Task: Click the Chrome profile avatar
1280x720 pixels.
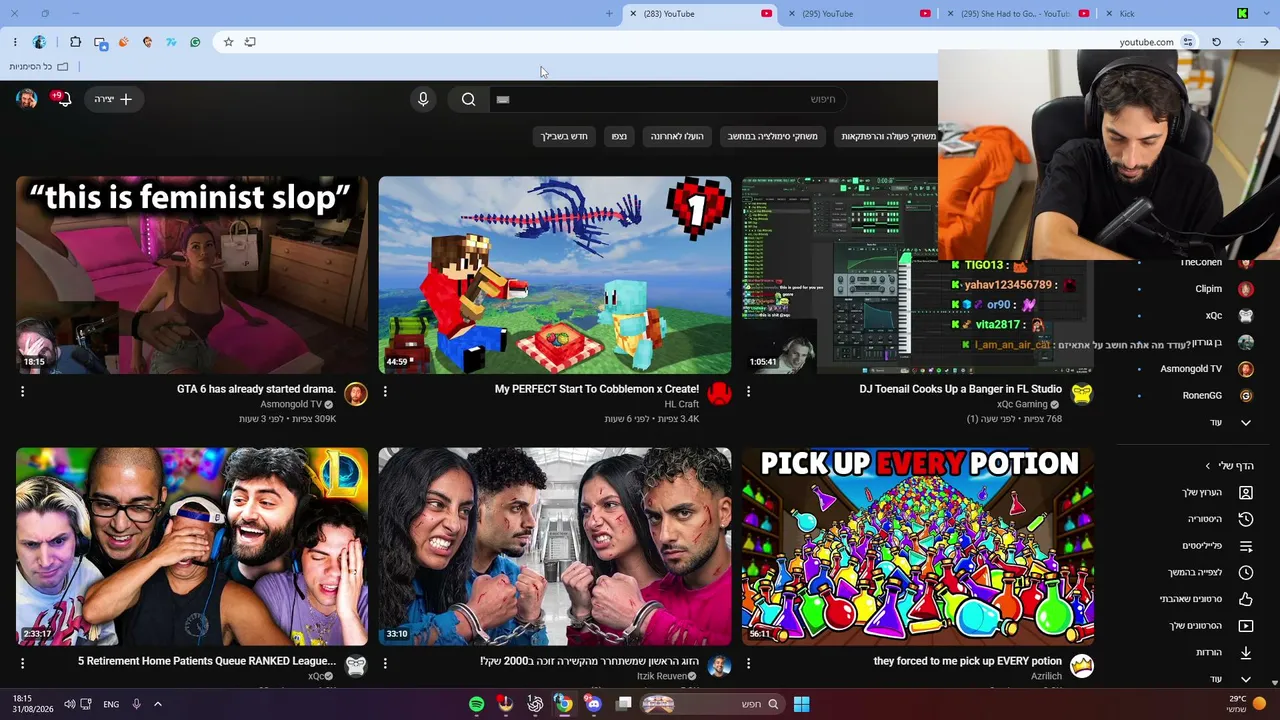Action: click(39, 42)
